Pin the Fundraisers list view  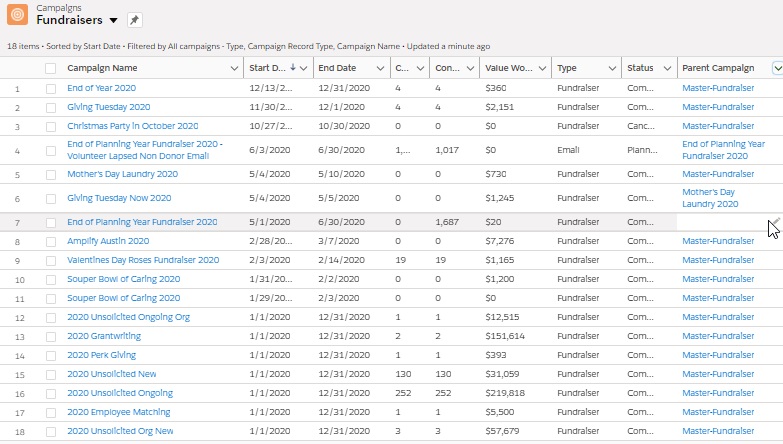[x=135, y=20]
